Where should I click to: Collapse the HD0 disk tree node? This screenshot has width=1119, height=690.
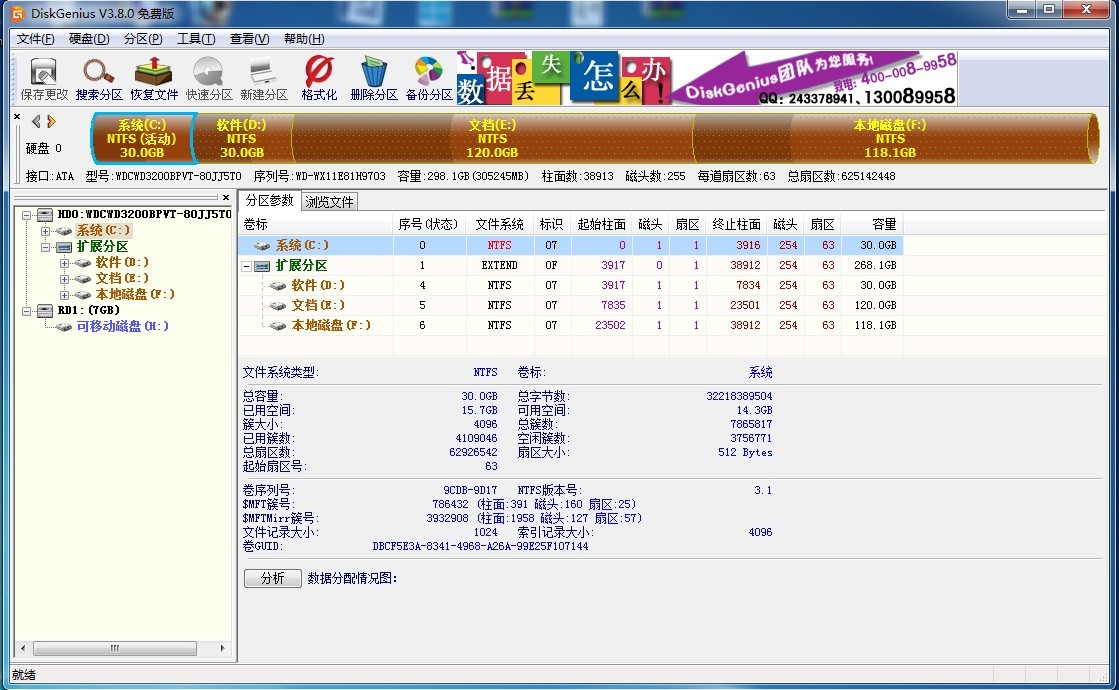click(27, 215)
